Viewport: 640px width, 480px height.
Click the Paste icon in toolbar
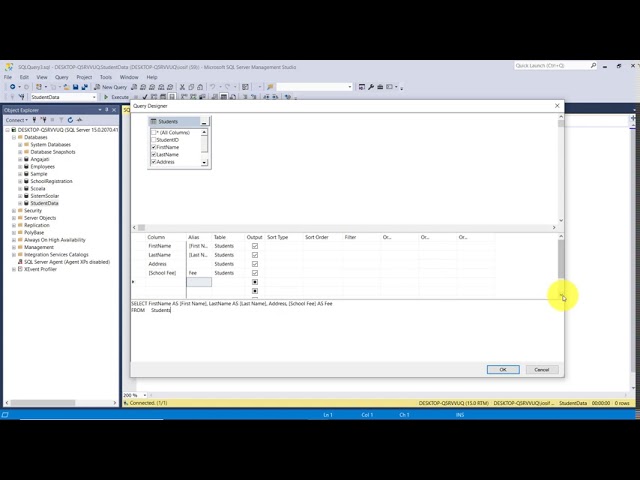(200, 87)
